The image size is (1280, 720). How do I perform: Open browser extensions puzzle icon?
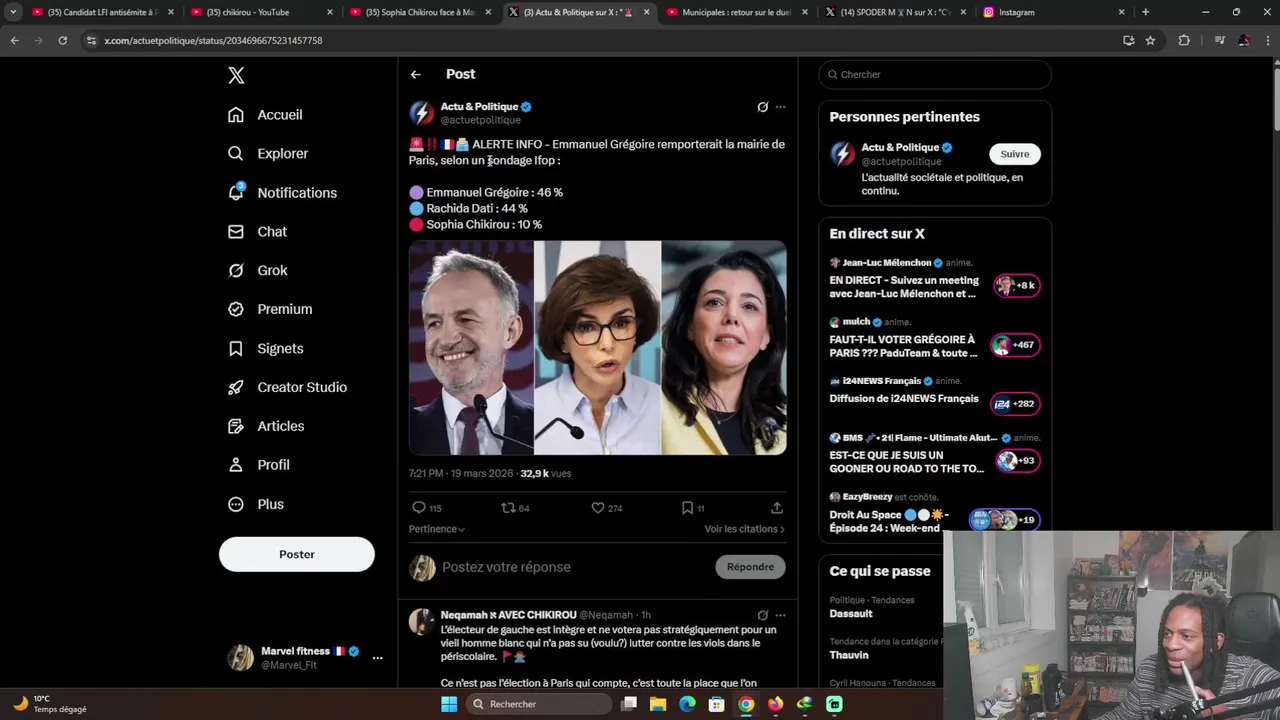pyautogui.click(x=1185, y=40)
